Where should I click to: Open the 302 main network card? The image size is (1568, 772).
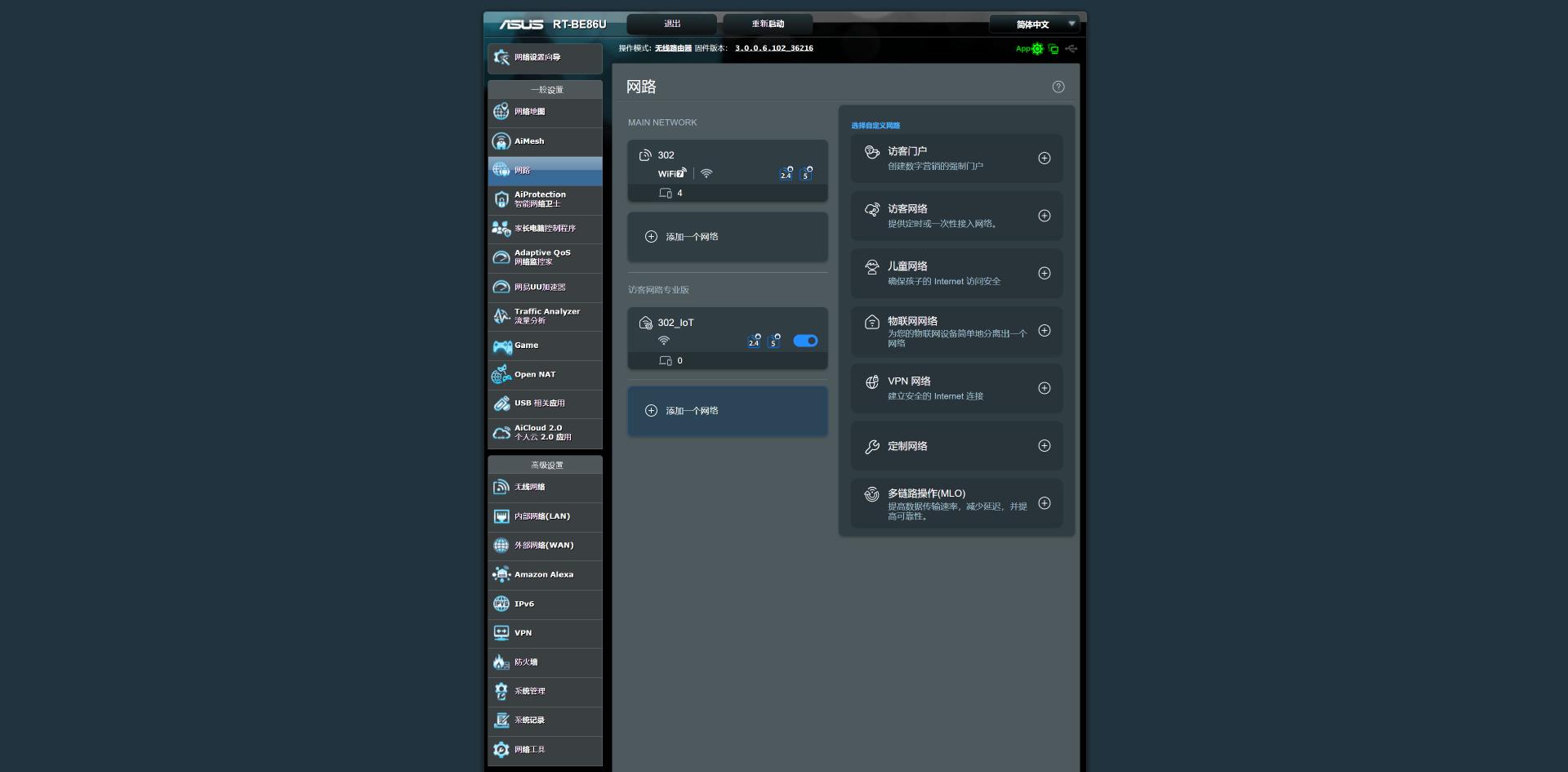tap(728, 171)
